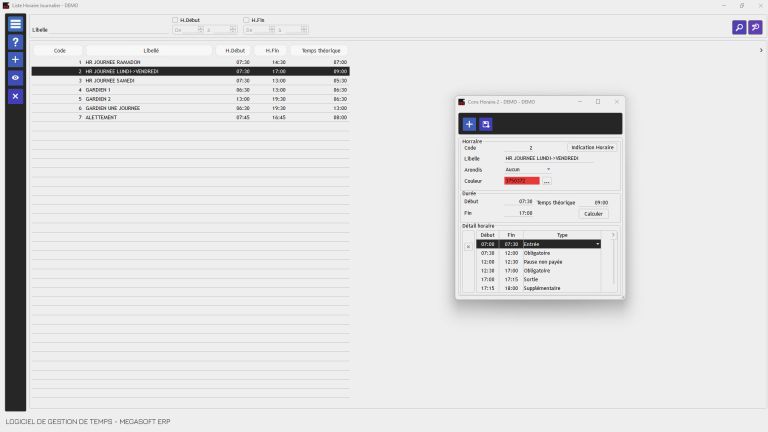Click the Temps théorique field showing 09:00

(595, 202)
